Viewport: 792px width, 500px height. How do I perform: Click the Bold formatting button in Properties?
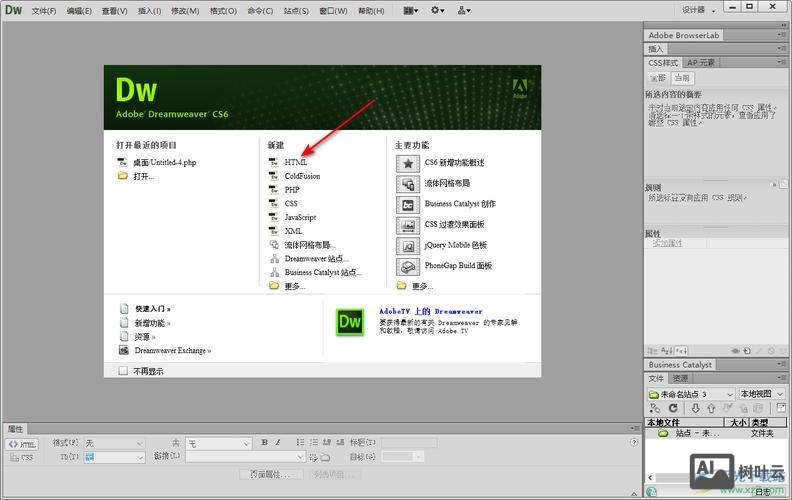coord(264,442)
